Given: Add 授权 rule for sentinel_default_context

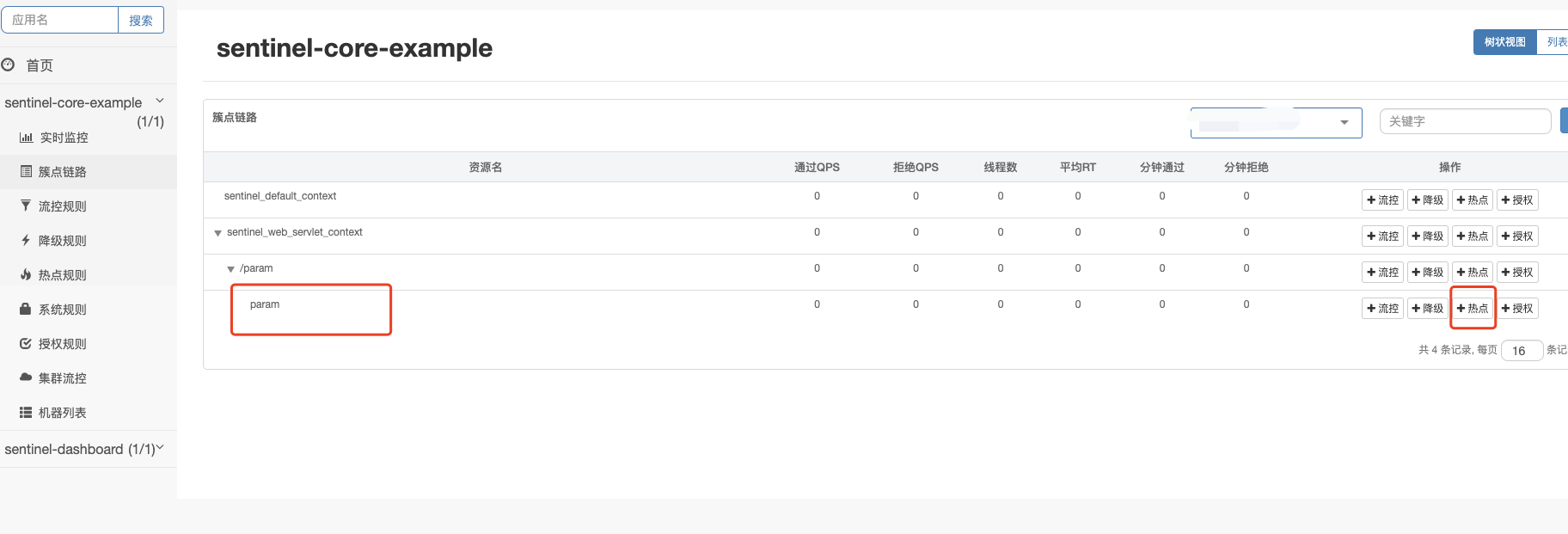Looking at the screenshot, I should (1517, 200).
